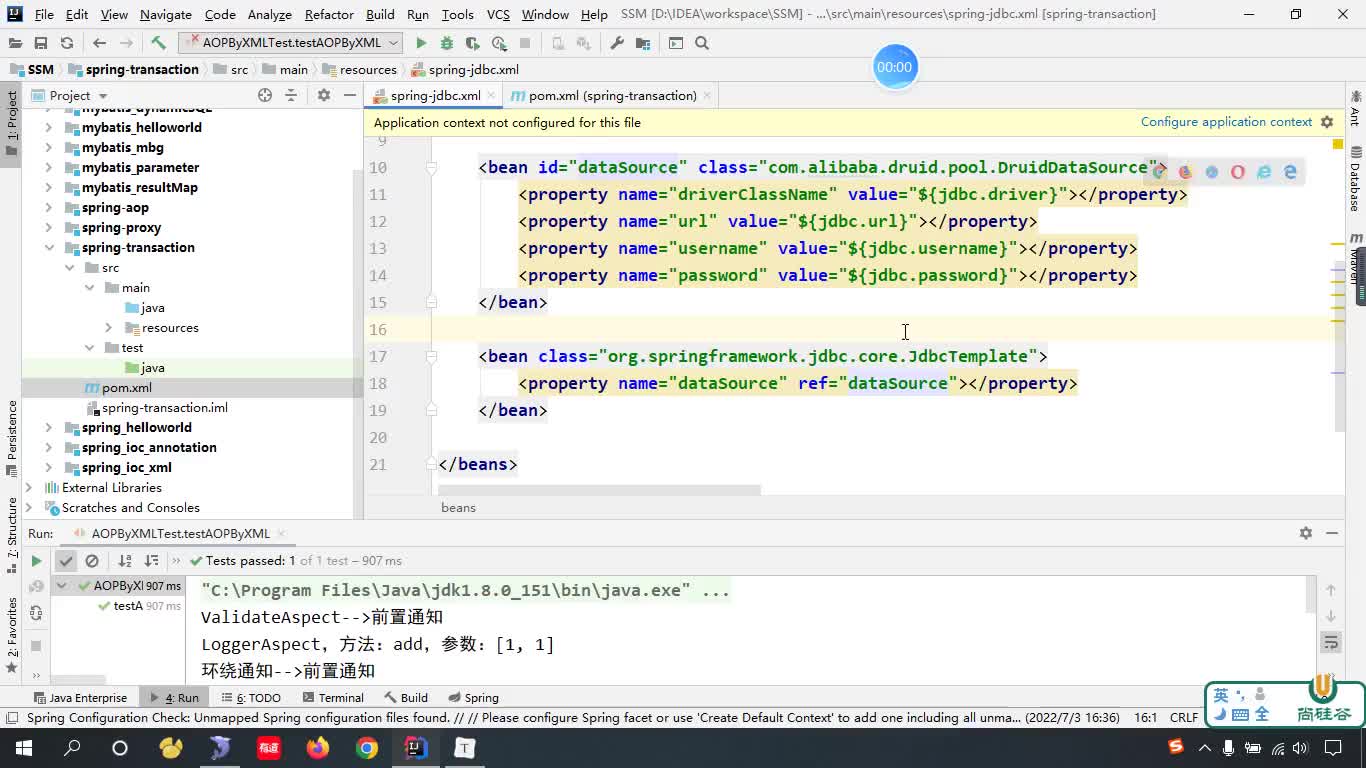Open Windows Start menu

(23, 748)
